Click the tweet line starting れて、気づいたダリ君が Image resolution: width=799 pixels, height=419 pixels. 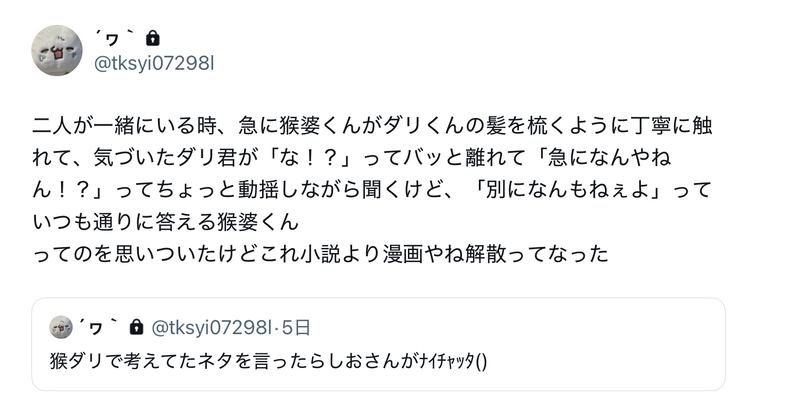tap(371, 158)
